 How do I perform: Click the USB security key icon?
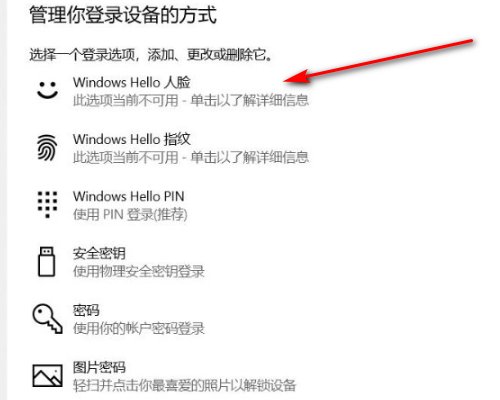[x=47, y=262]
